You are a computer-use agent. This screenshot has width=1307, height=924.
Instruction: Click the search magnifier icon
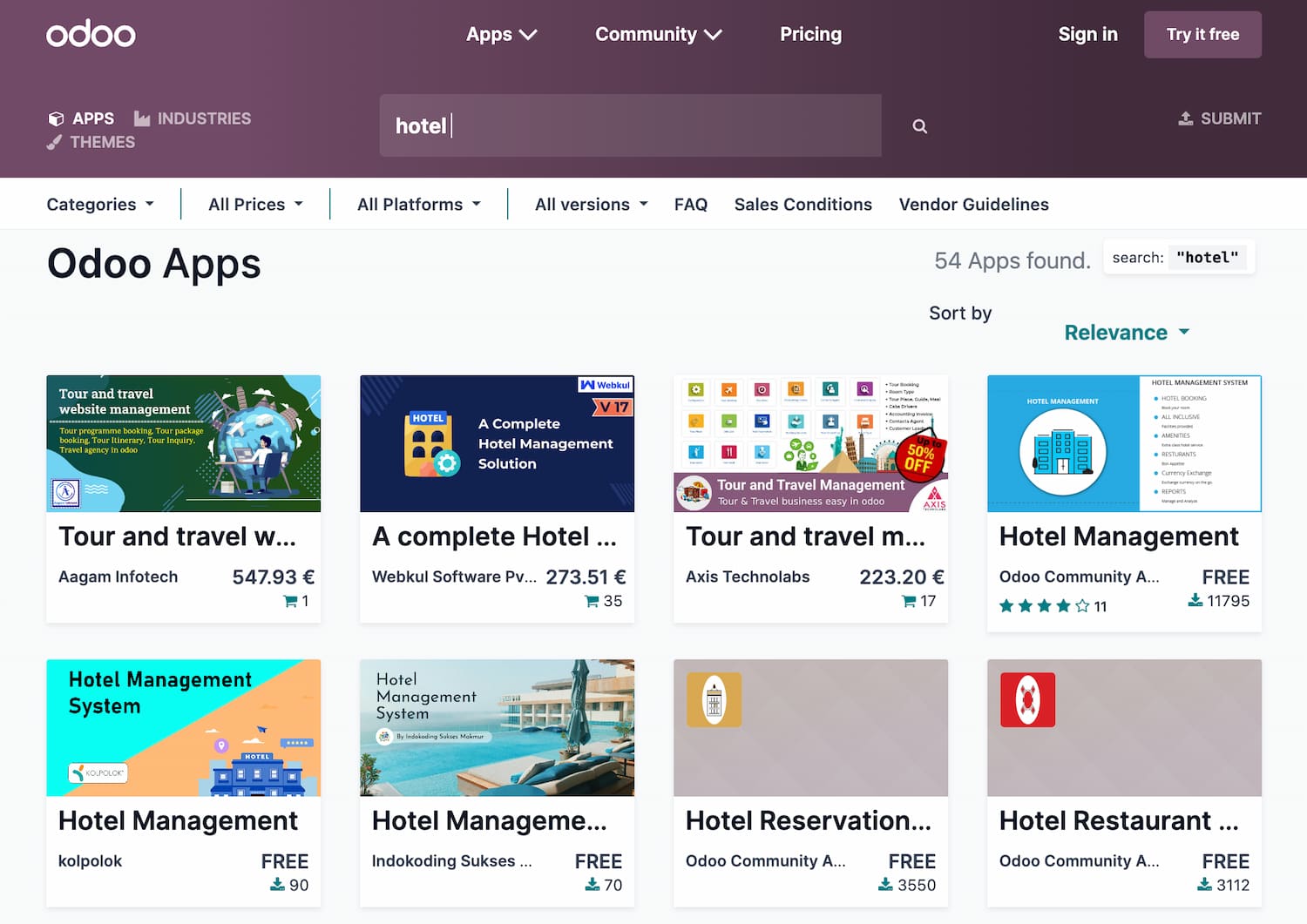point(919,126)
